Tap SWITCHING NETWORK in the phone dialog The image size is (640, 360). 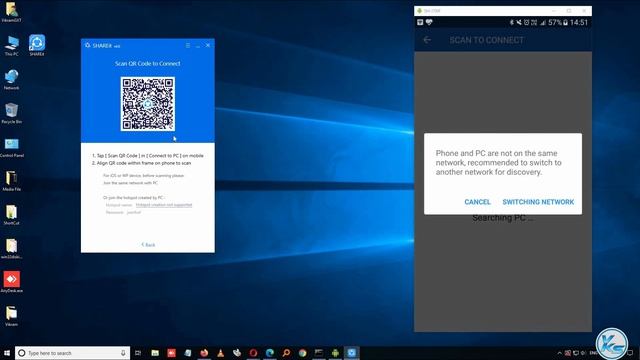[x=538, y=202]
